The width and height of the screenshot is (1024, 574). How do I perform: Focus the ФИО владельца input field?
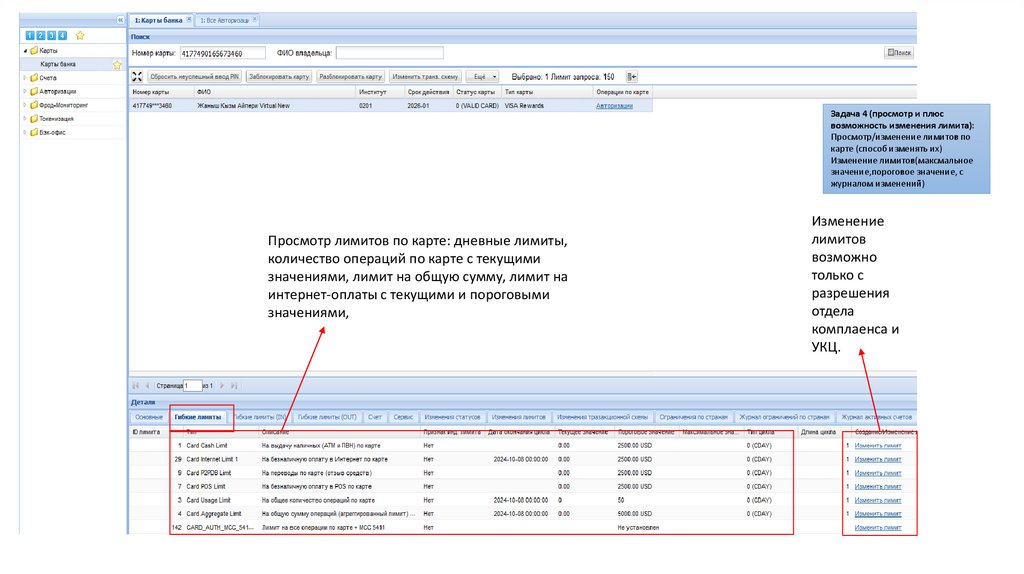389,53
